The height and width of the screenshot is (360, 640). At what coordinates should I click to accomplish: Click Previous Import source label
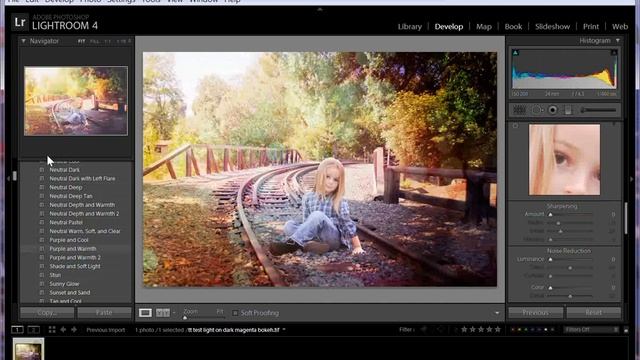pyautogui.click(x=106, y=330)
